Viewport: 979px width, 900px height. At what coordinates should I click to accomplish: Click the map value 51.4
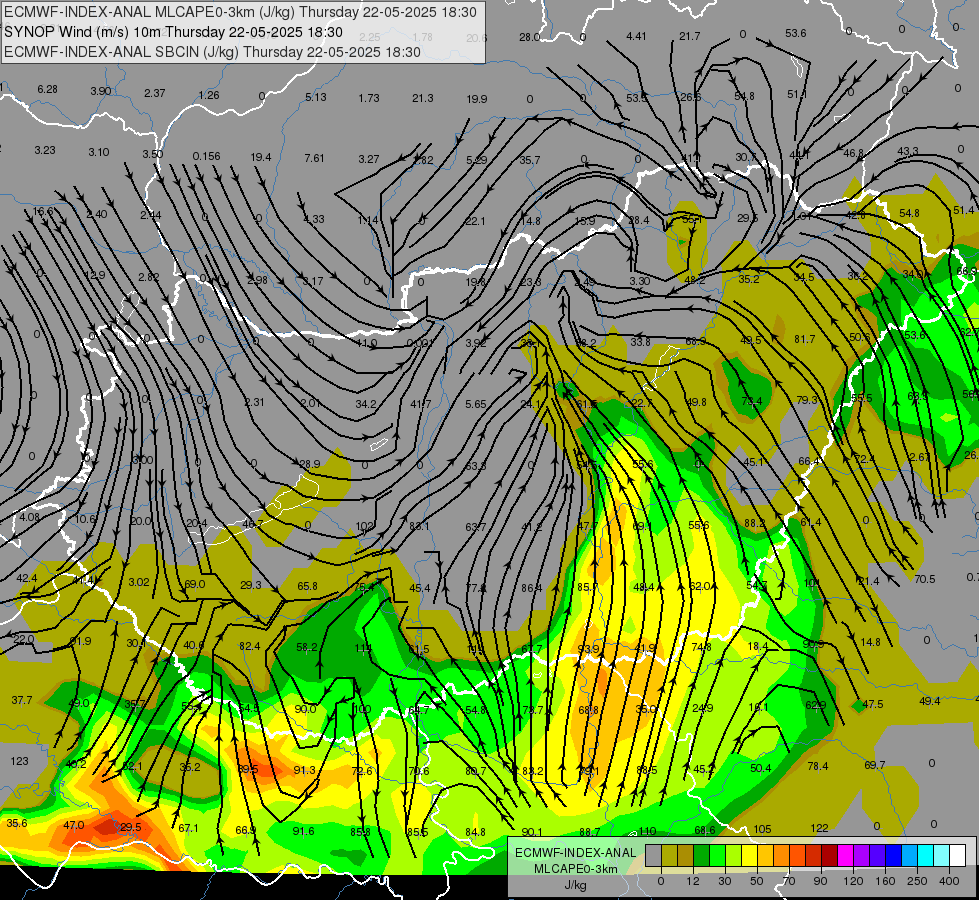tap(963, 210)
